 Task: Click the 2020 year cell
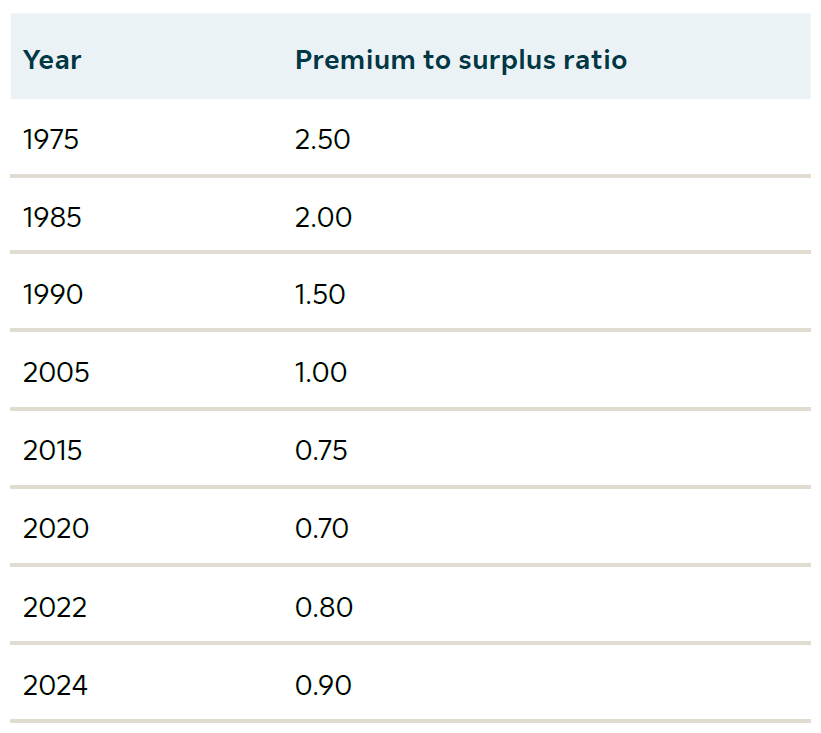point(56,529)
